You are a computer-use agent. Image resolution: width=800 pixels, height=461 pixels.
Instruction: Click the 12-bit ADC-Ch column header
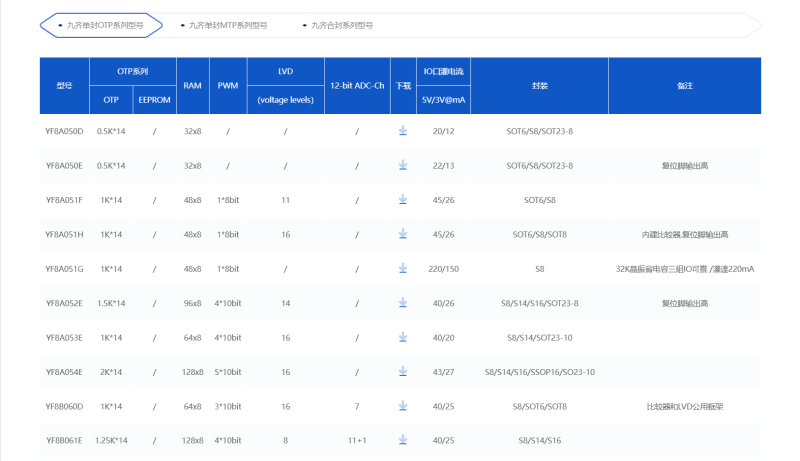[357, 86]
